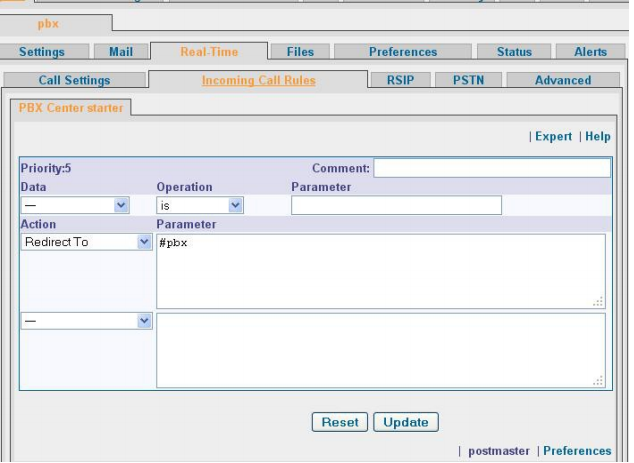The width and height of the screenshot is (634, 463).
Task: Grab the second text area resize handle
Action: tap(598, 381)
